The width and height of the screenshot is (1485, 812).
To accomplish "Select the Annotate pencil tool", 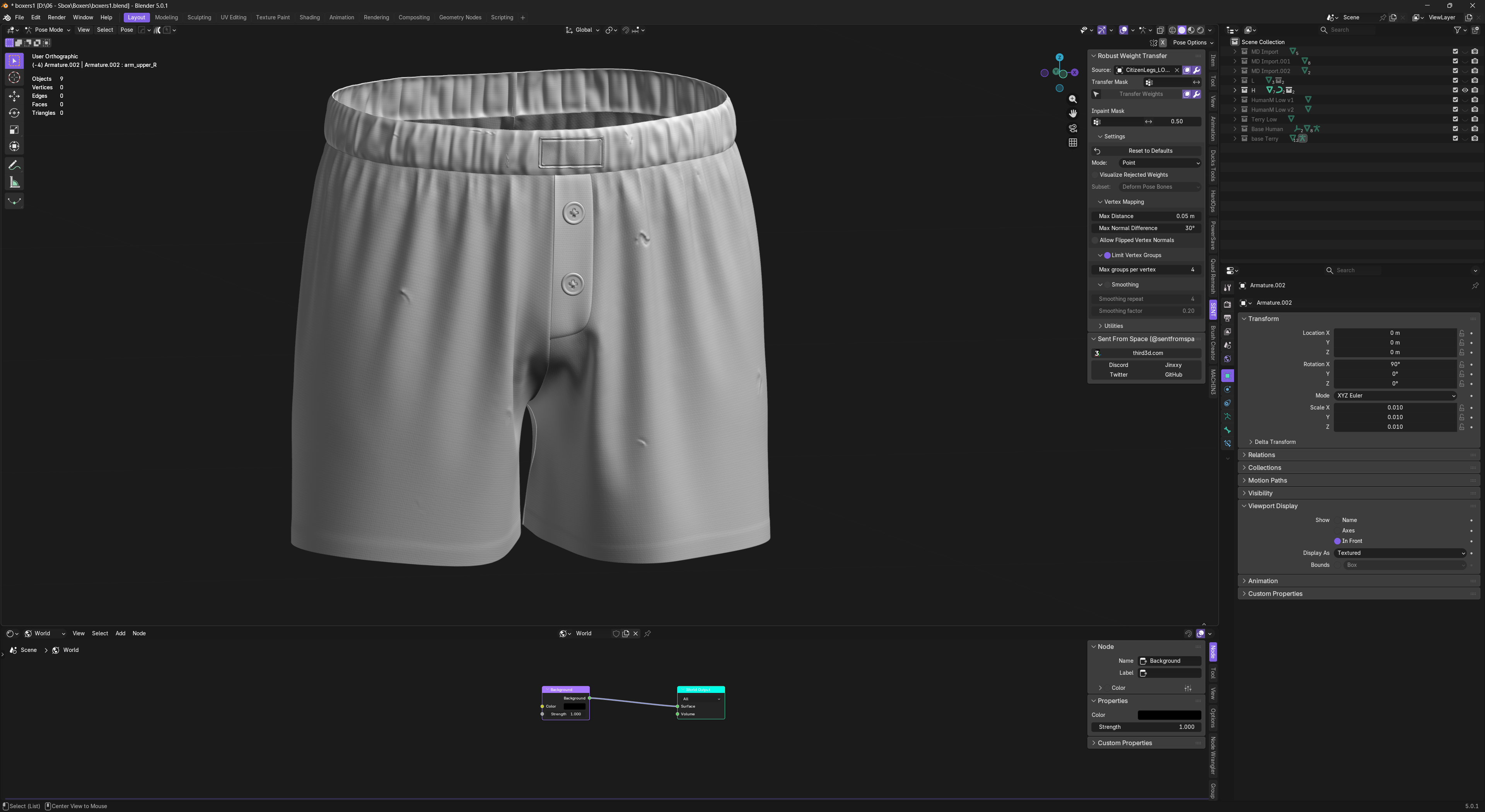I will click(14, 166).
